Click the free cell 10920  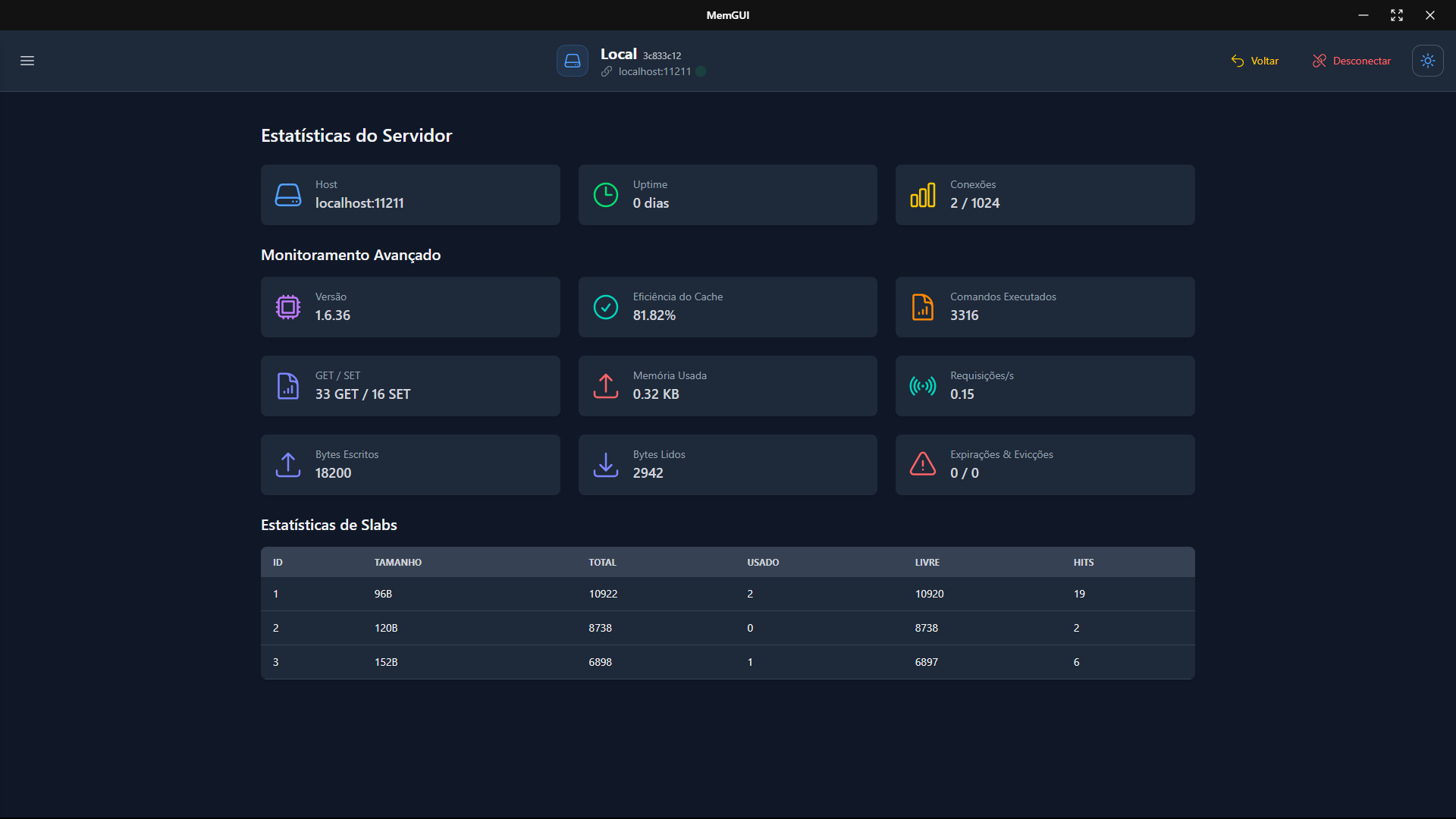930,594
